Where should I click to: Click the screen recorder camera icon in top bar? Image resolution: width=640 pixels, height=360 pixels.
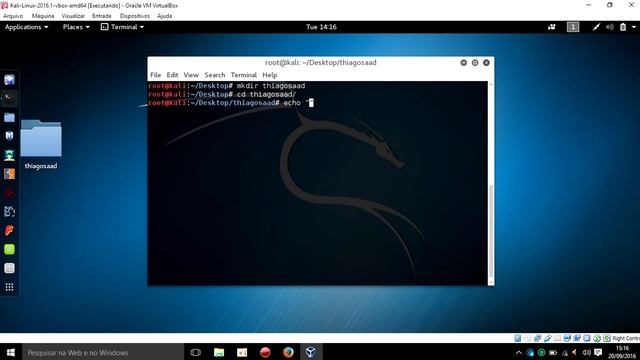pos(552,27)
